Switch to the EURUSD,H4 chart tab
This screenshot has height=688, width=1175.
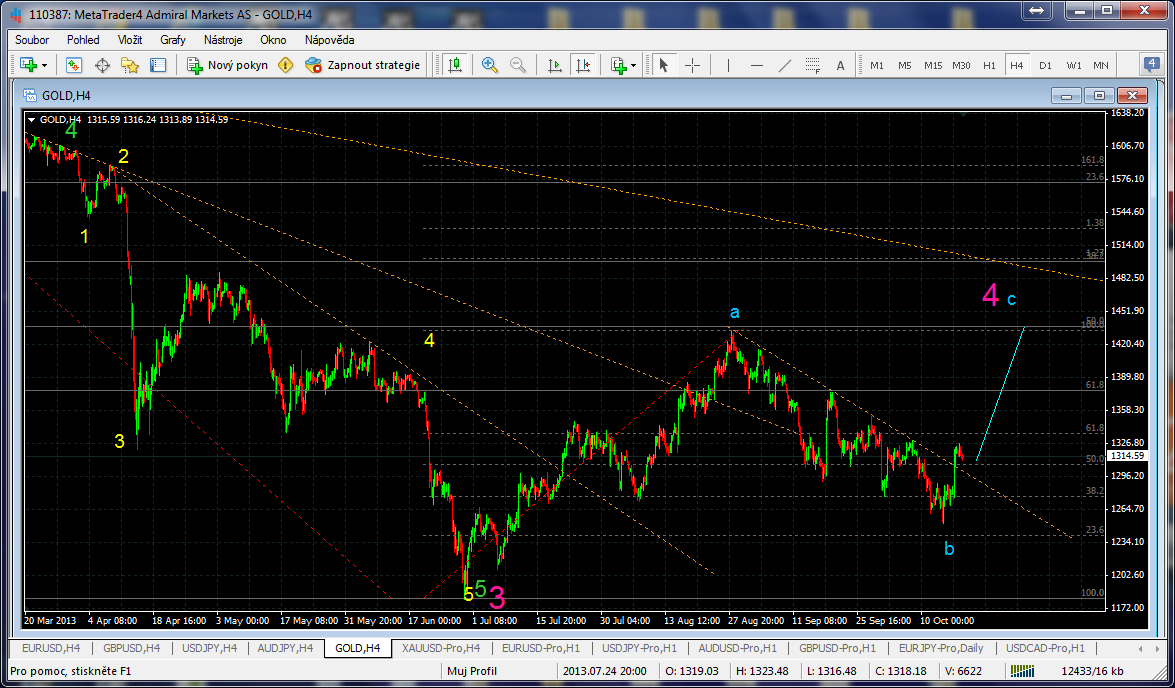tap(51, 648)
